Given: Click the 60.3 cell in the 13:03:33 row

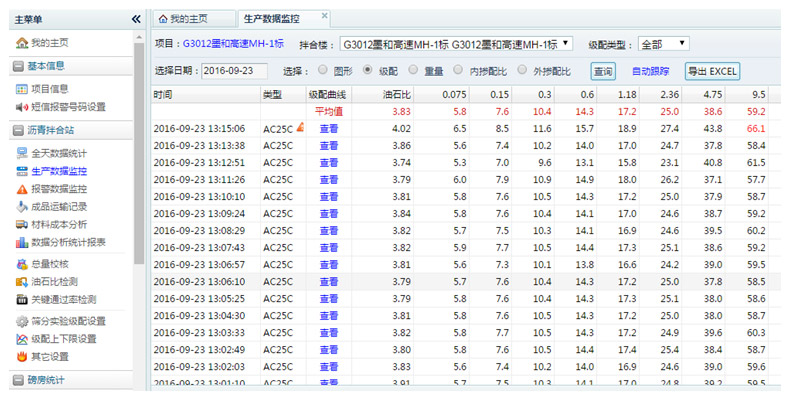Looking at the screenshot, I should pos(756,333).
